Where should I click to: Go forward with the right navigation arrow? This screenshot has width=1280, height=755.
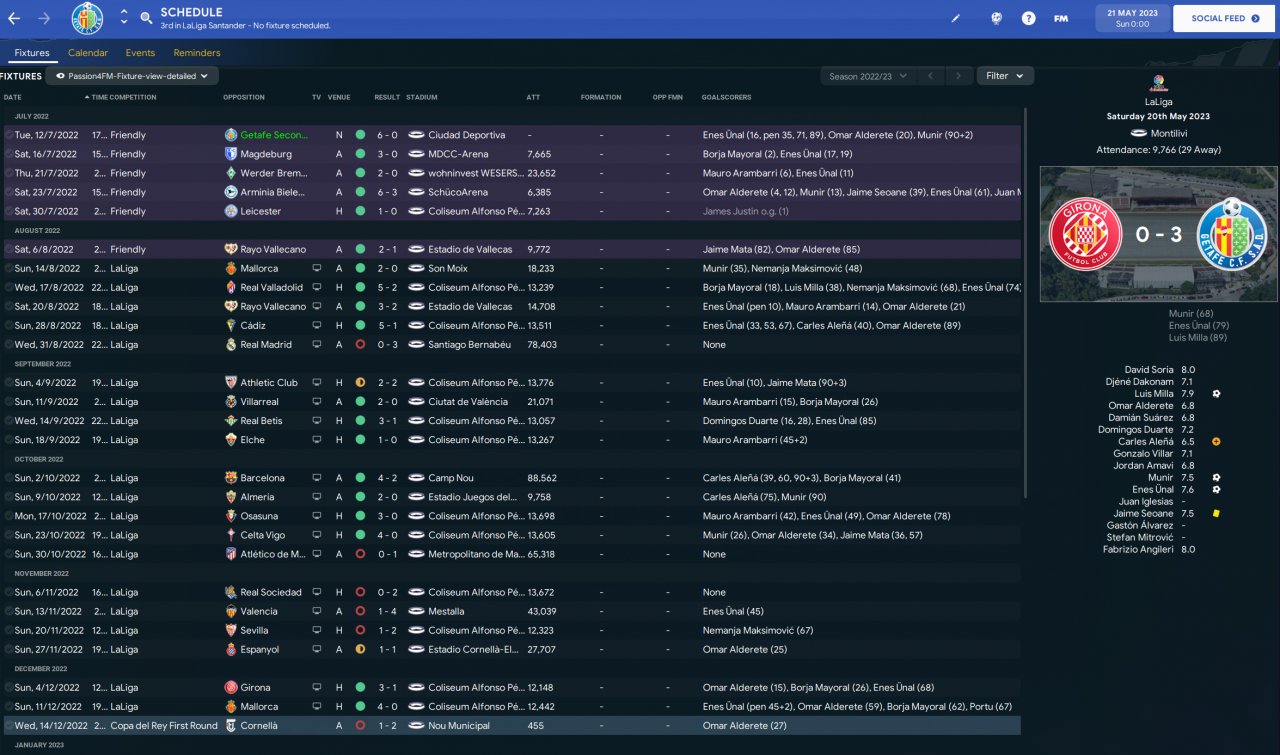click(43, 18)
